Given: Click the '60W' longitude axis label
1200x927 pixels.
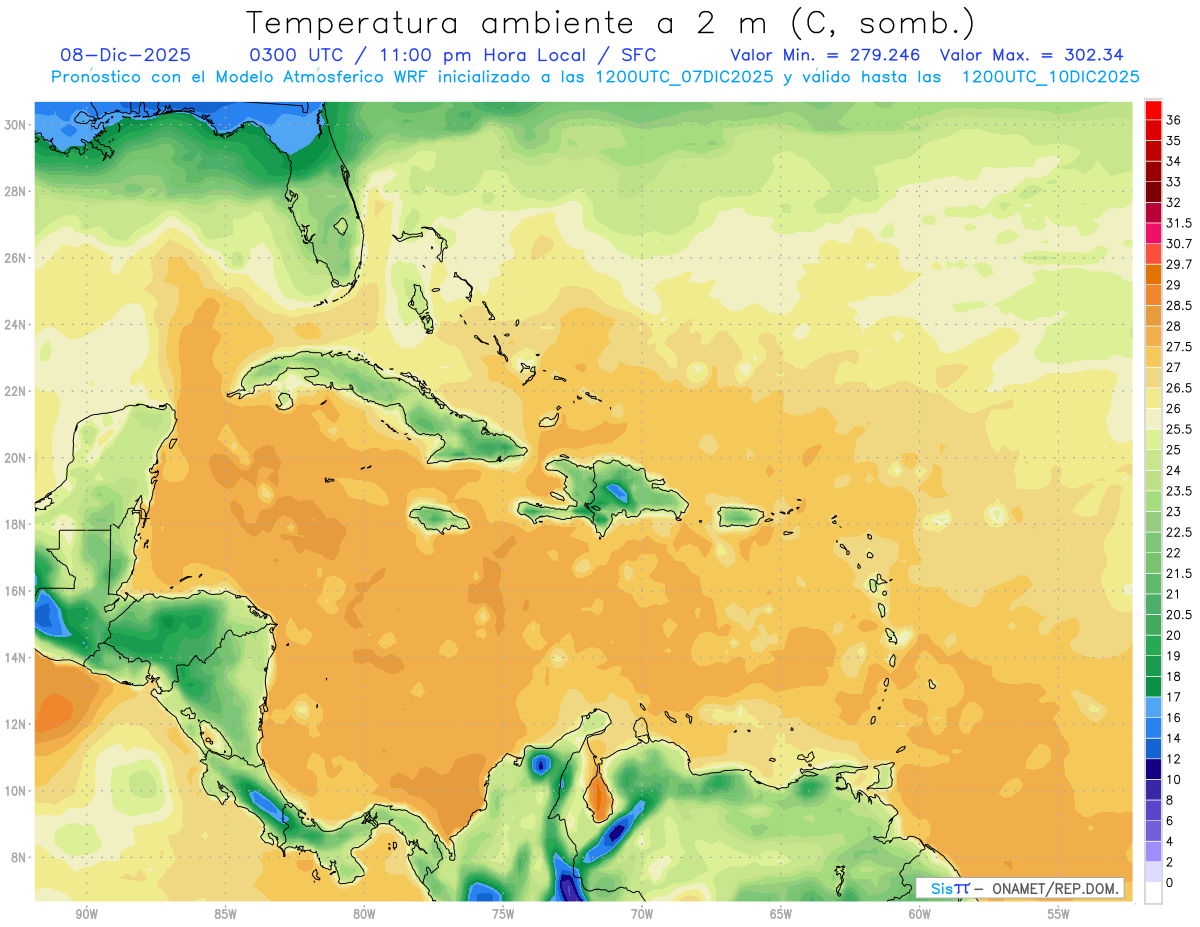Looking at the screenshot, I should click(x=920, y=914).
